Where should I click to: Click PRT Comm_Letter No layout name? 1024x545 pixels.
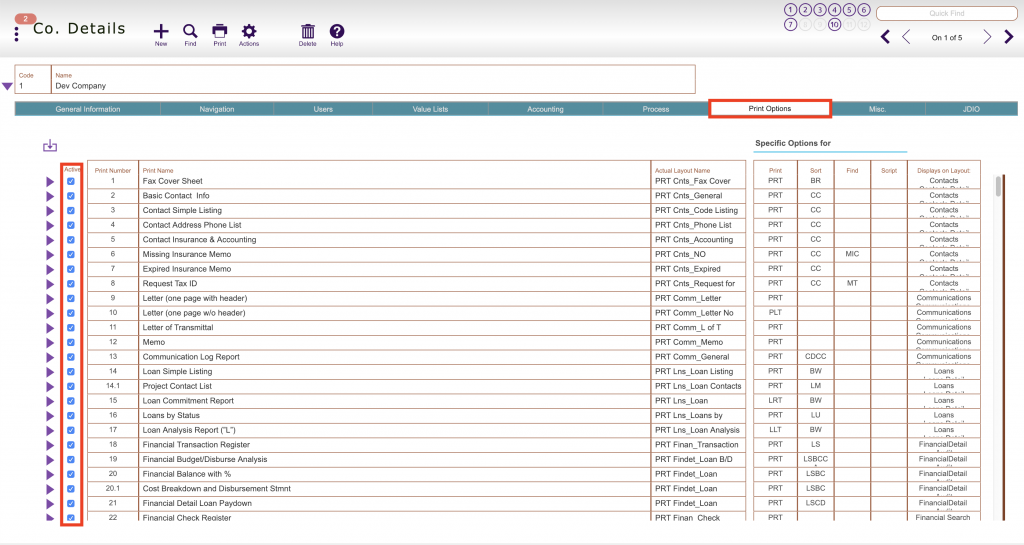coord(694,313)
